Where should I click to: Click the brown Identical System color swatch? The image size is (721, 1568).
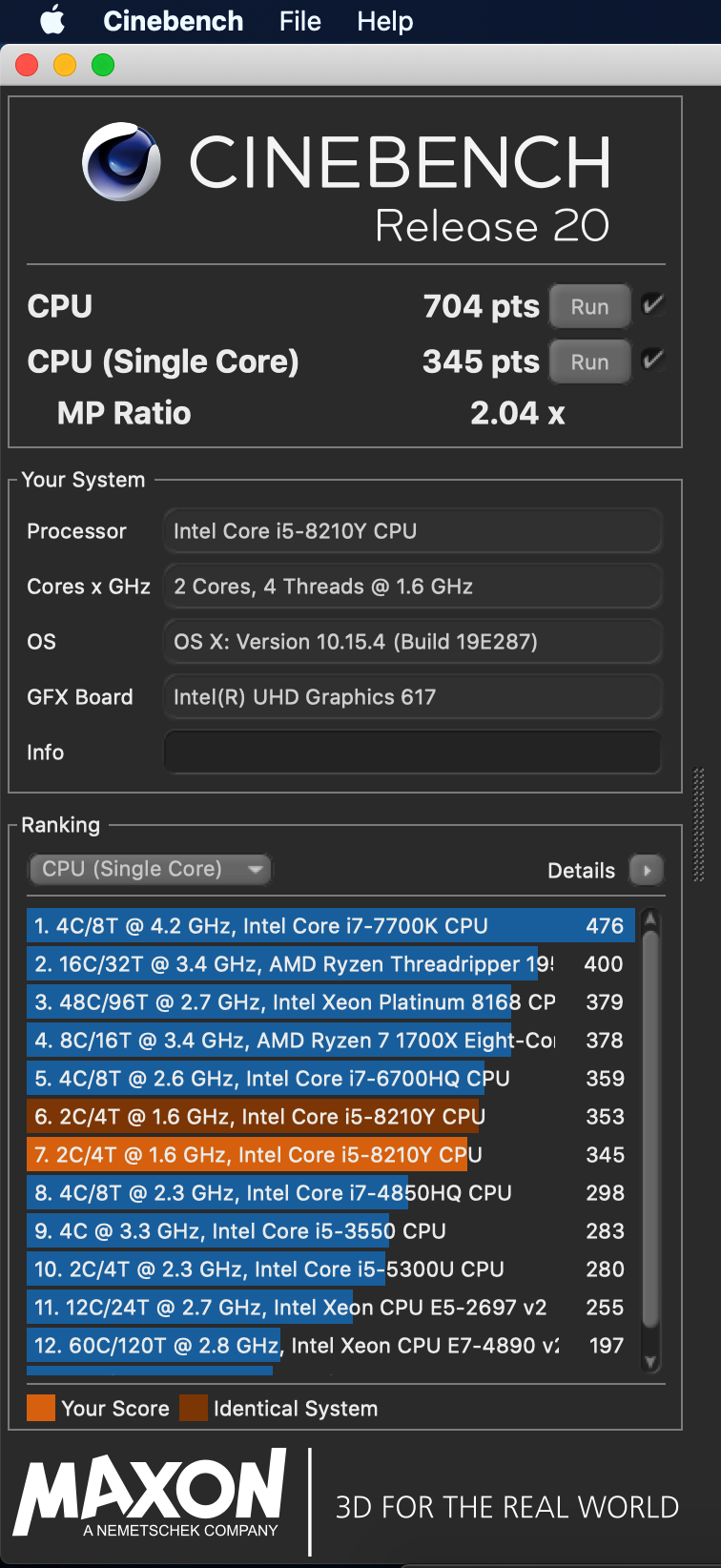[194, 1408]
